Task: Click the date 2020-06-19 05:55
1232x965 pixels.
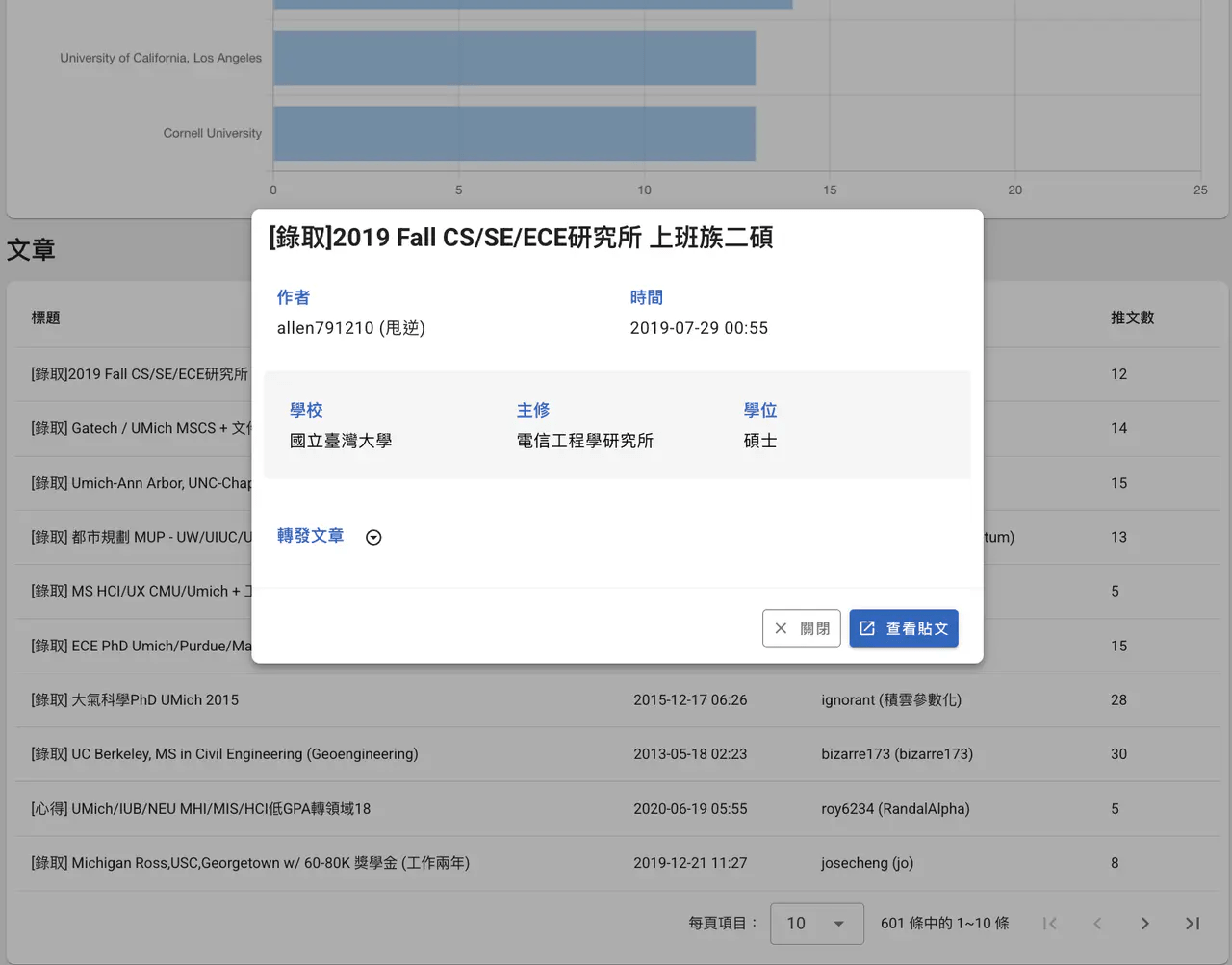Action: pyautogui.click(x=690, y=809)
